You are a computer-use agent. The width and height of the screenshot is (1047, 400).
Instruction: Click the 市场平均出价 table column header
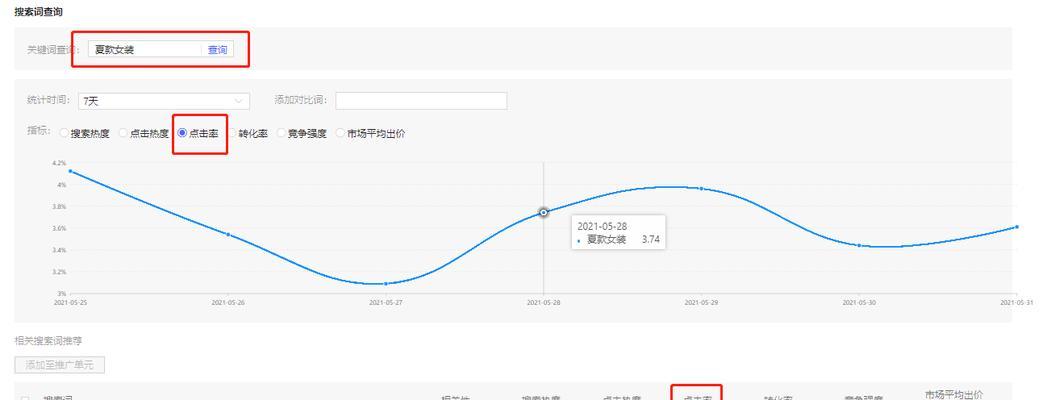954,395
